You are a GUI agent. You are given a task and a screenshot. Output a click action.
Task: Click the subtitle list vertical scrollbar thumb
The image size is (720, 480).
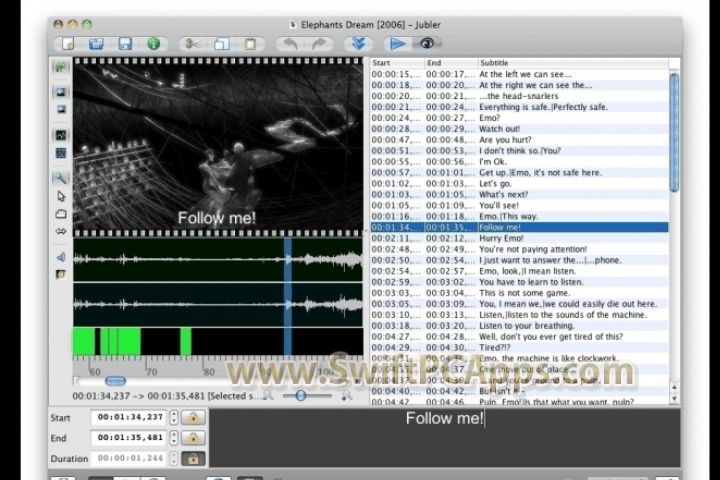click(x=674, y=133)
